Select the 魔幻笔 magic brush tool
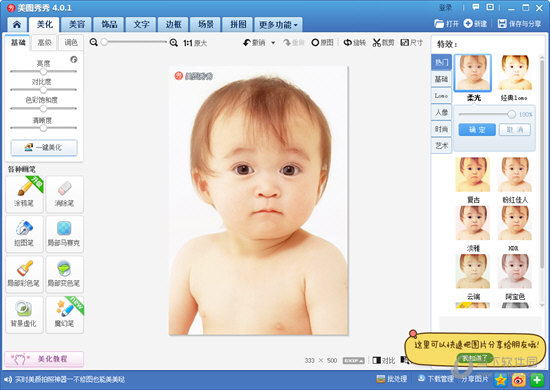 [65, 314]
